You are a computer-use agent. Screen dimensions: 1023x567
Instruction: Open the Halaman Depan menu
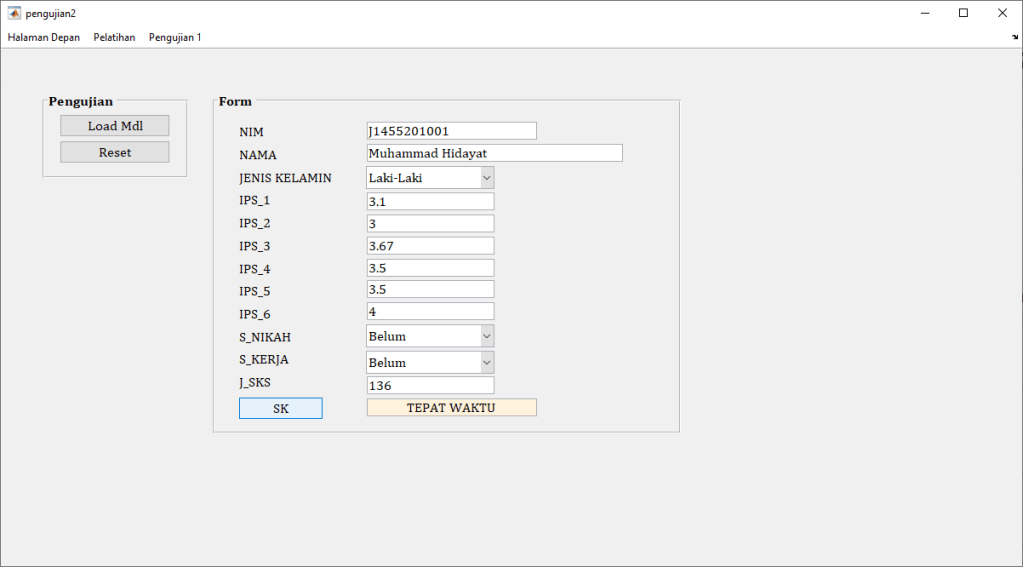click(x=44, y=37)
